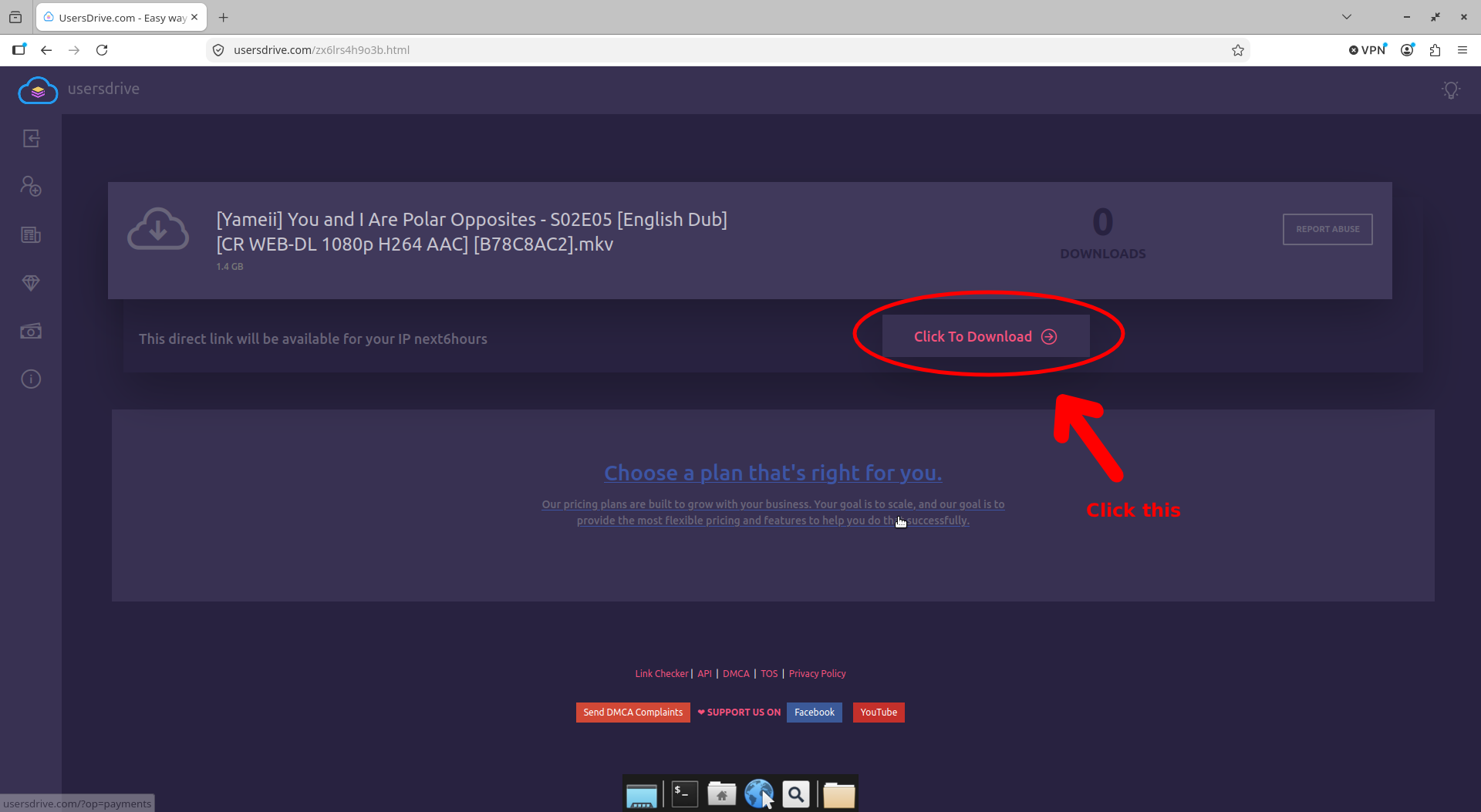
Task: Open the news icon in sidebar
Action: tap(31, 235)
